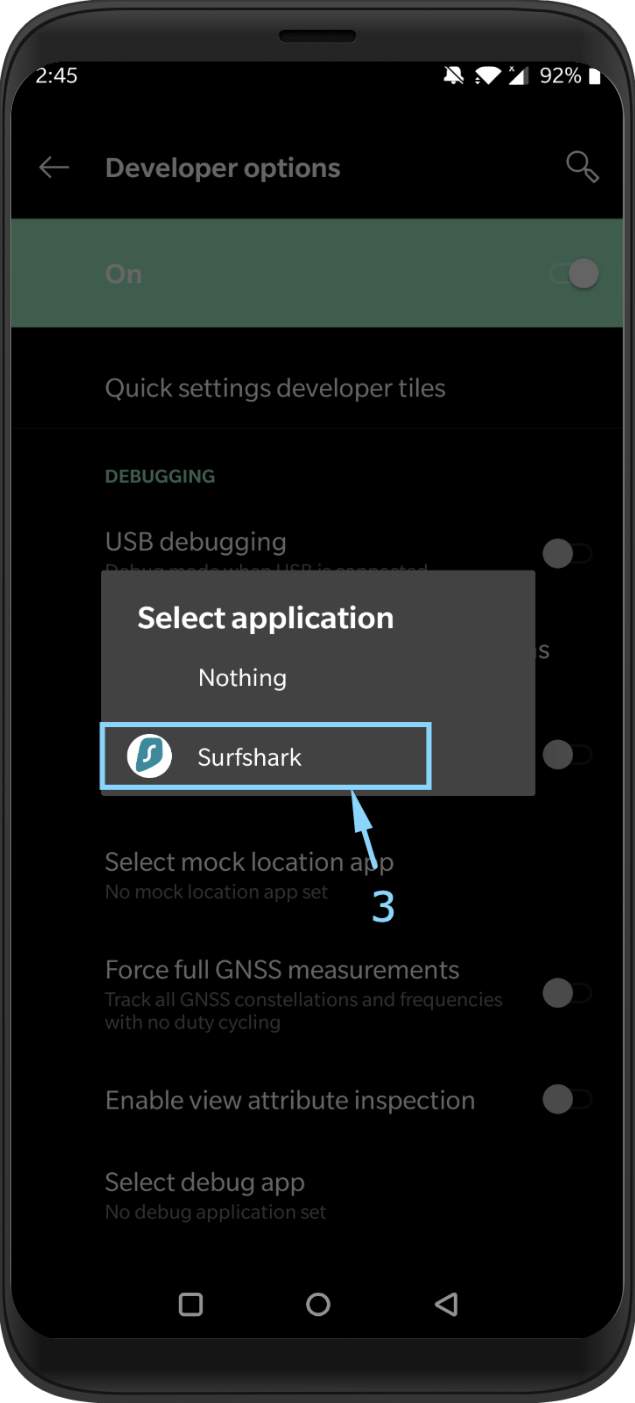Tap the Surfshark app icon
The image size is (635, 1403).
coord(150,756)
